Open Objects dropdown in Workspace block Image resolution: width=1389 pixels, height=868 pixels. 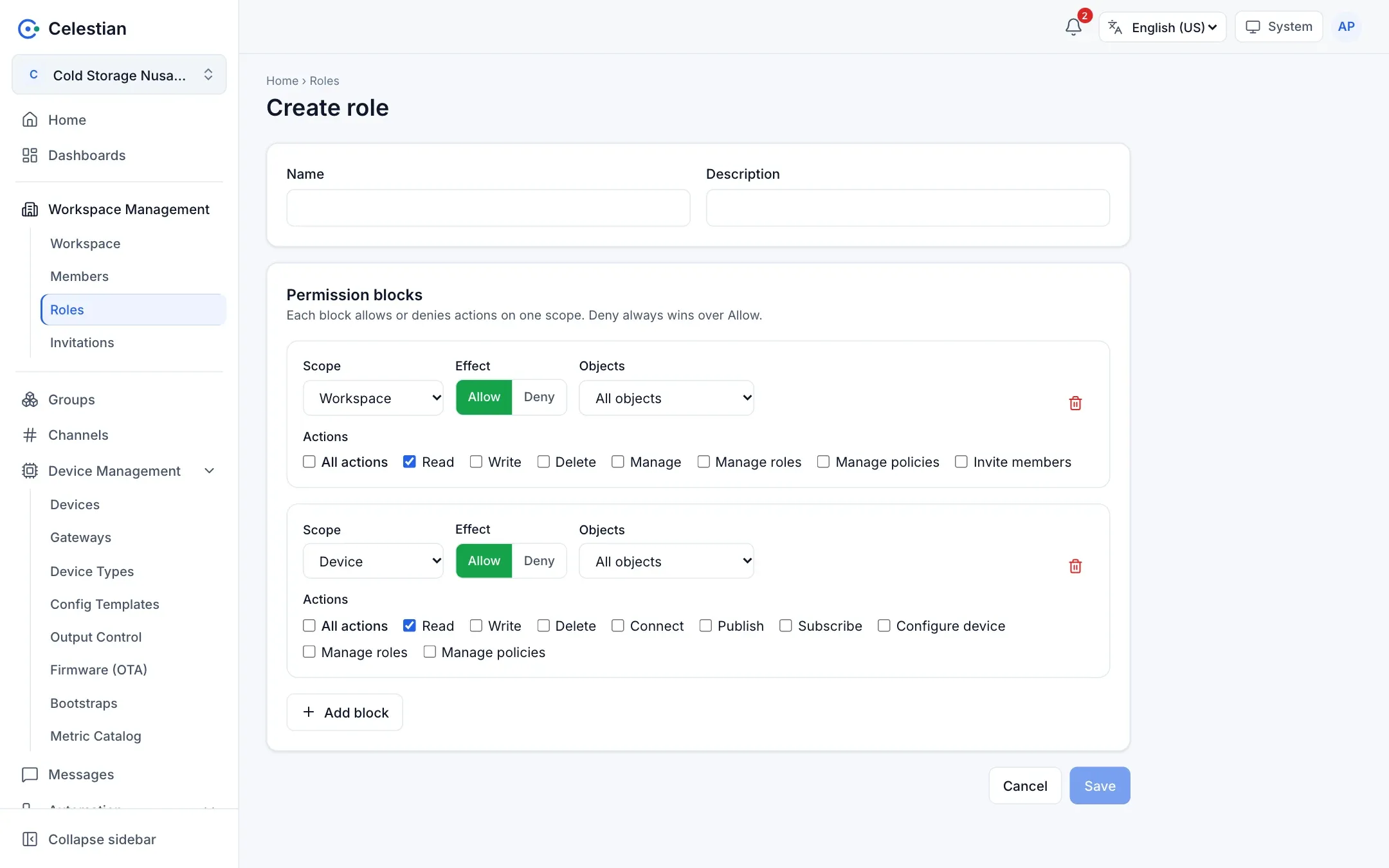[x=666, y=398]
